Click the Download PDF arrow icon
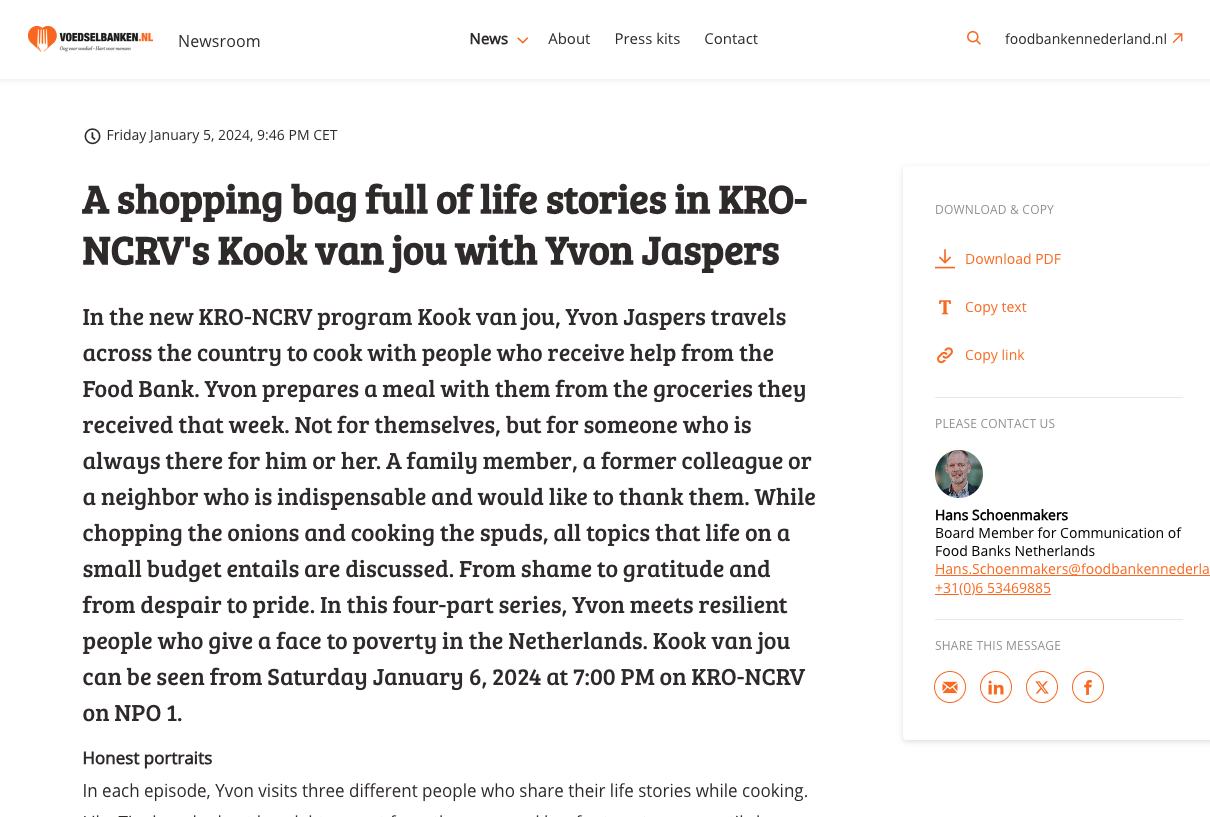The image size is (1210, 817). (945, 259)
